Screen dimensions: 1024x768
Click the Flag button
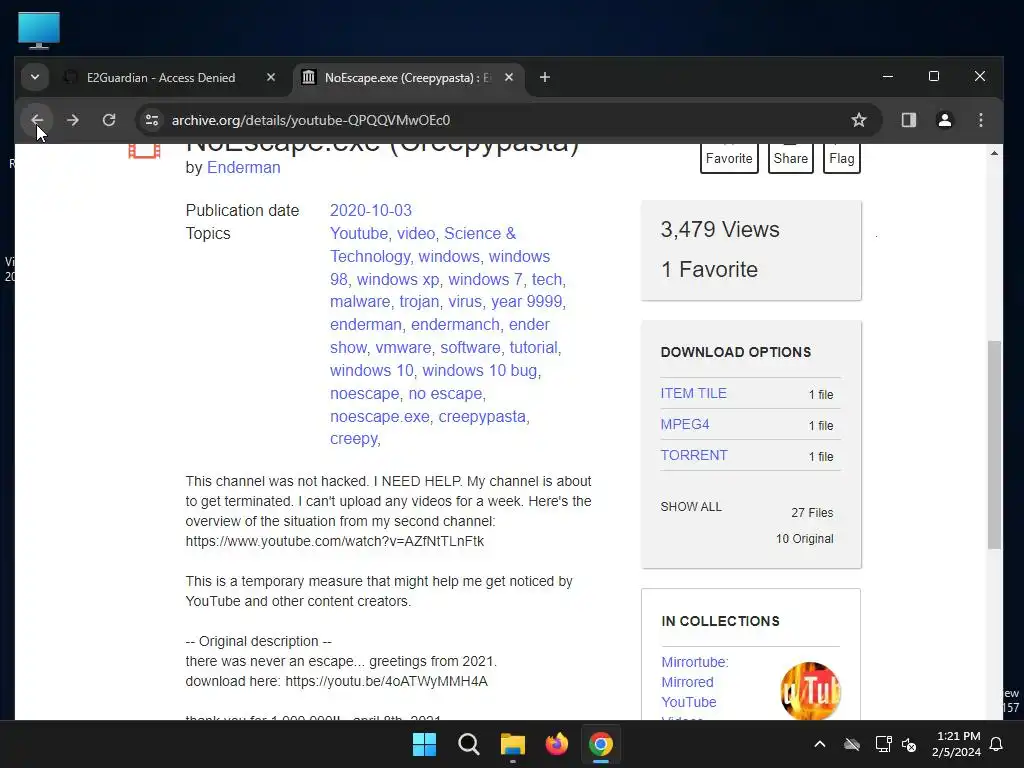pos(842,158)
